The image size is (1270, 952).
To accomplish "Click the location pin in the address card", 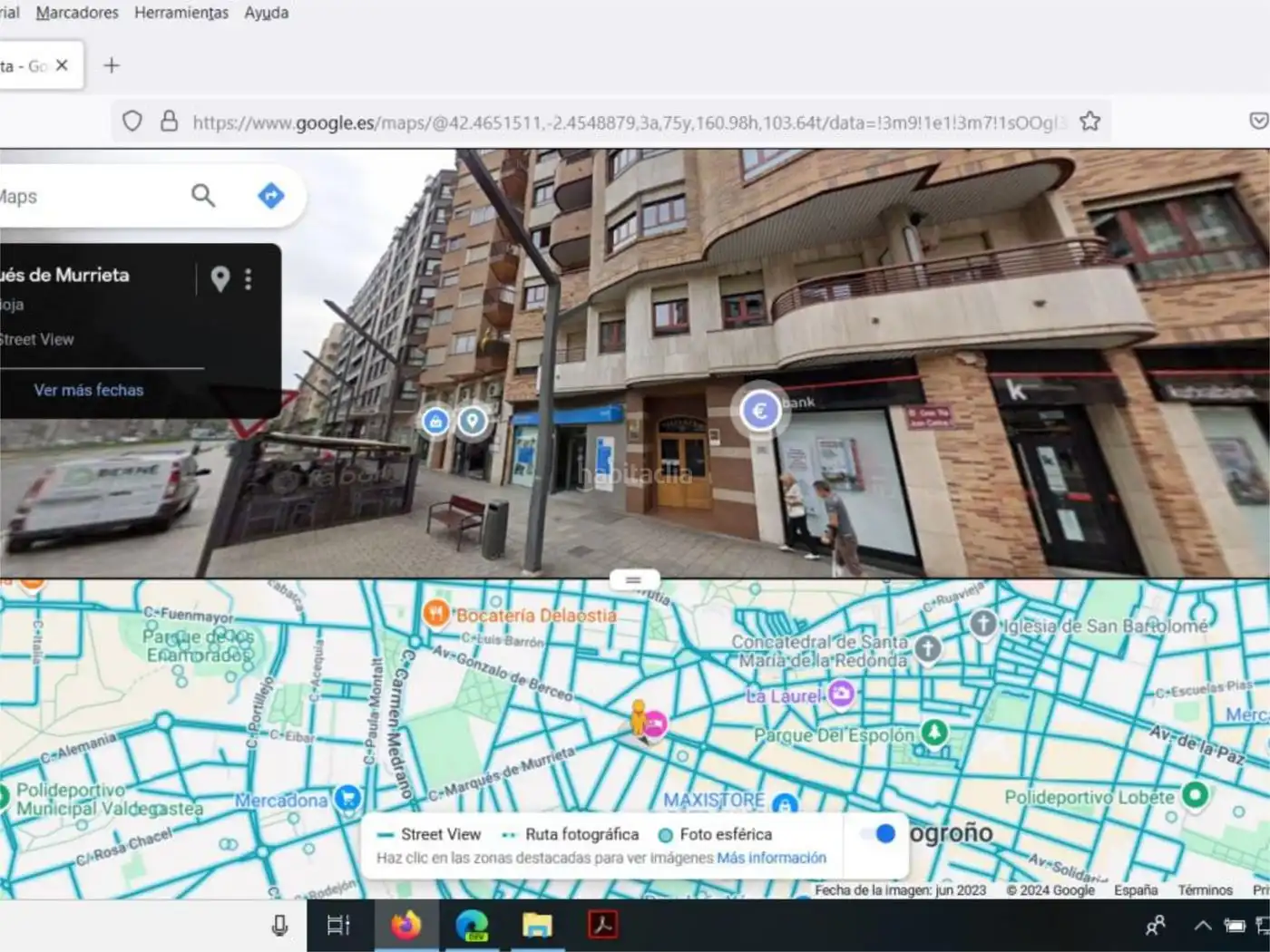I will pyautogui.click(x=220, y=278).
